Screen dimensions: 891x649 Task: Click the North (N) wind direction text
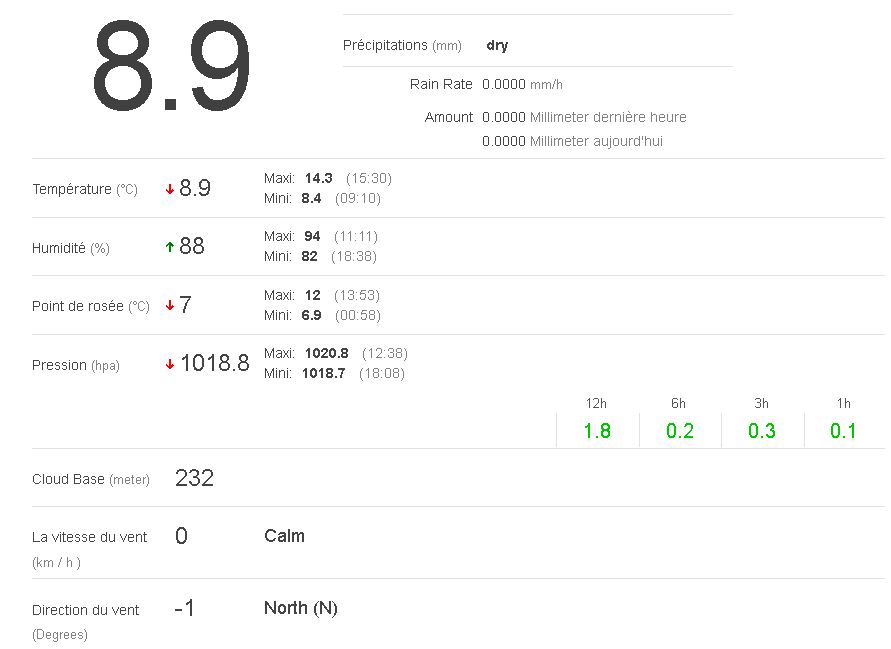tap(300, 608)
